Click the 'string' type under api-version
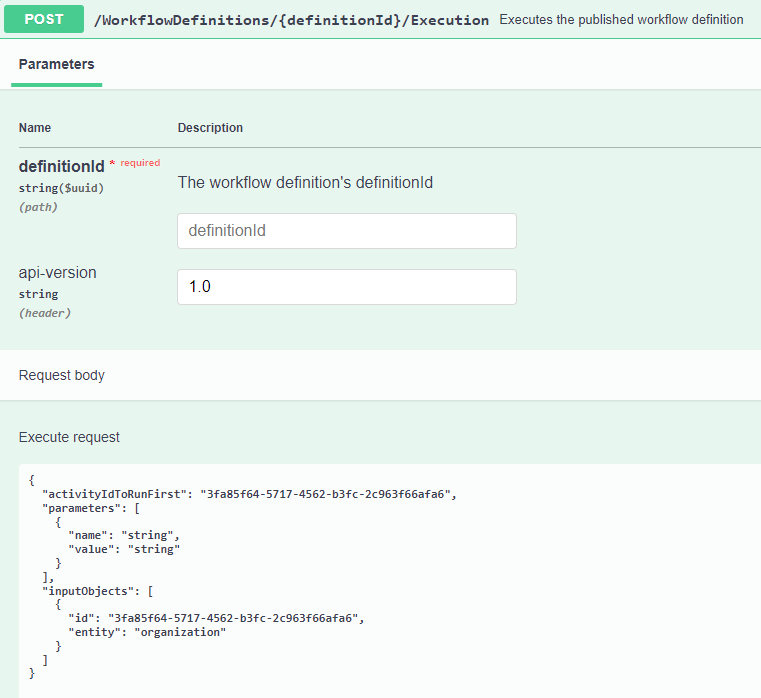The height and width of the screenshot is (698, 761). pos(38,294)
